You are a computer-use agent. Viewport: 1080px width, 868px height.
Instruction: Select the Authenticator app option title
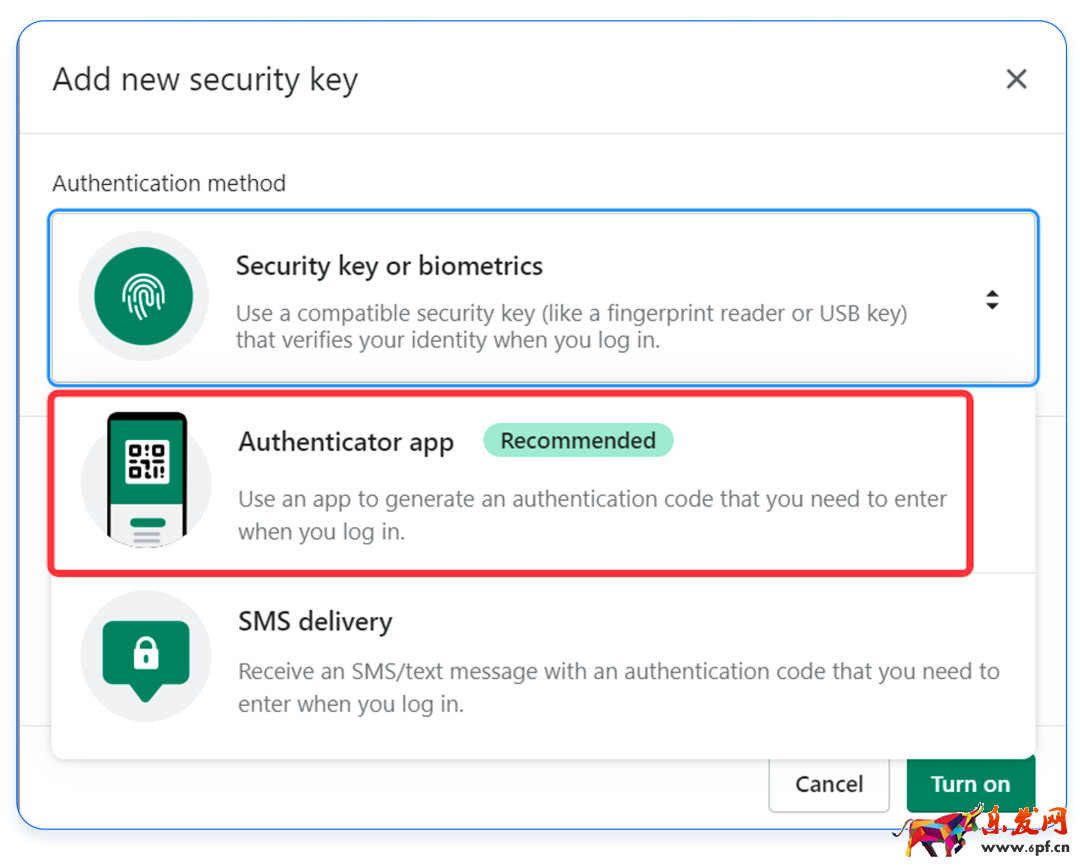tap(346, 443)
